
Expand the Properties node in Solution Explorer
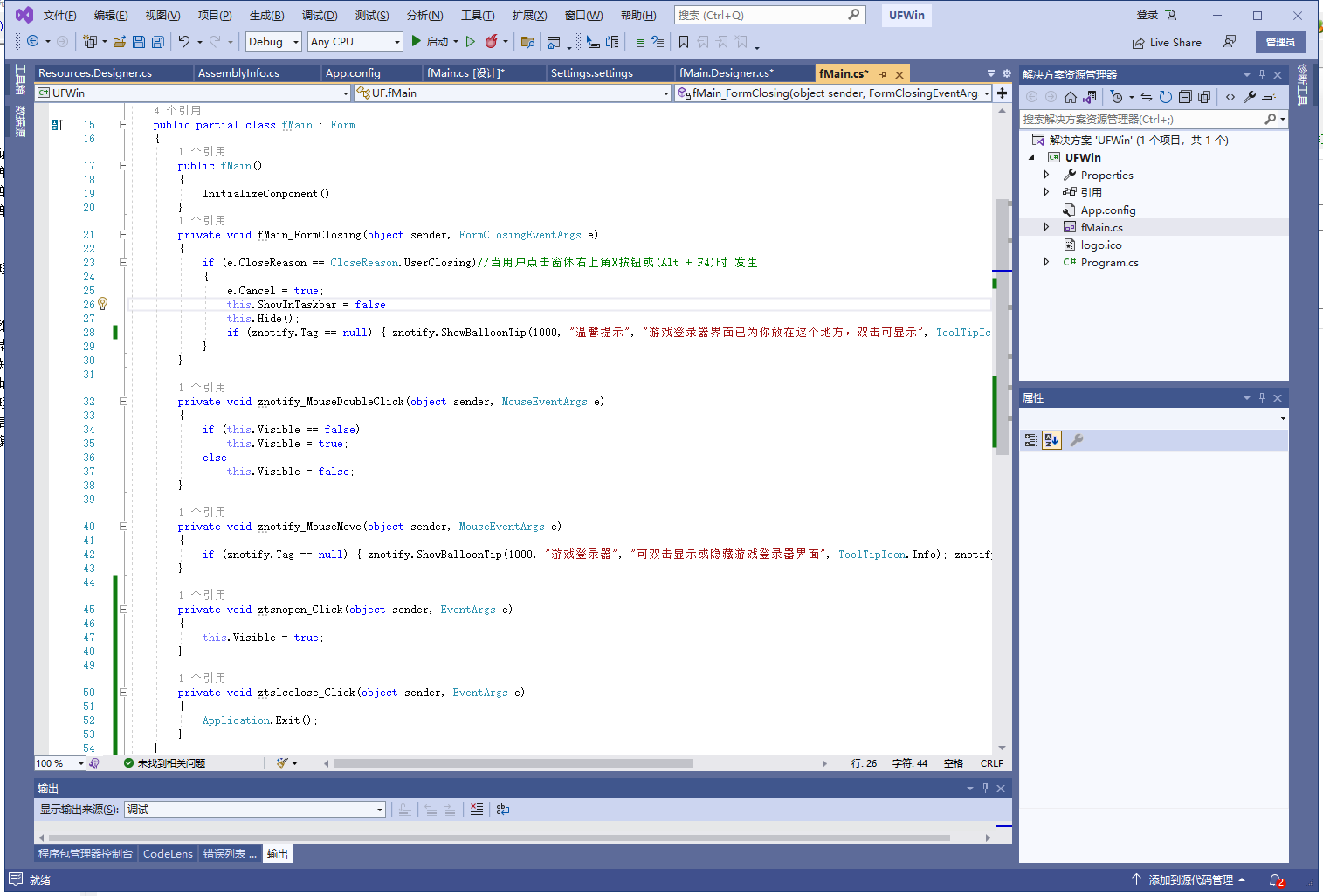pyautogui.click(x=1046, y=175)
